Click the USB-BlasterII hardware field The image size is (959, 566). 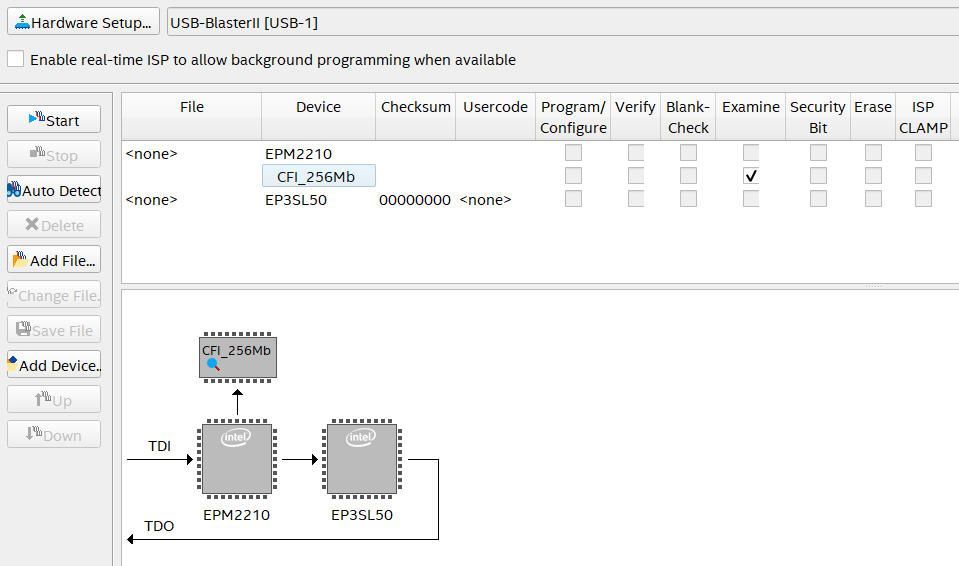click(560, 22)
